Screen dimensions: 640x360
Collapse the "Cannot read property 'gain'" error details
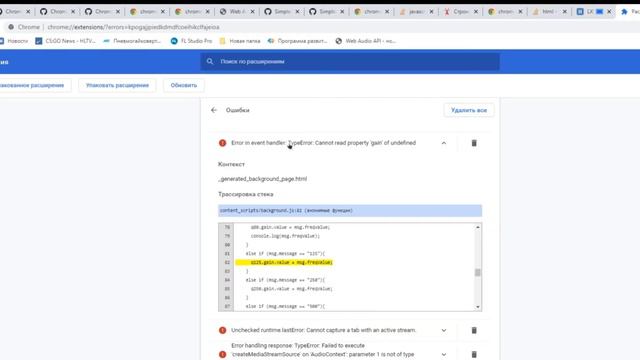(x=444, y=143)
